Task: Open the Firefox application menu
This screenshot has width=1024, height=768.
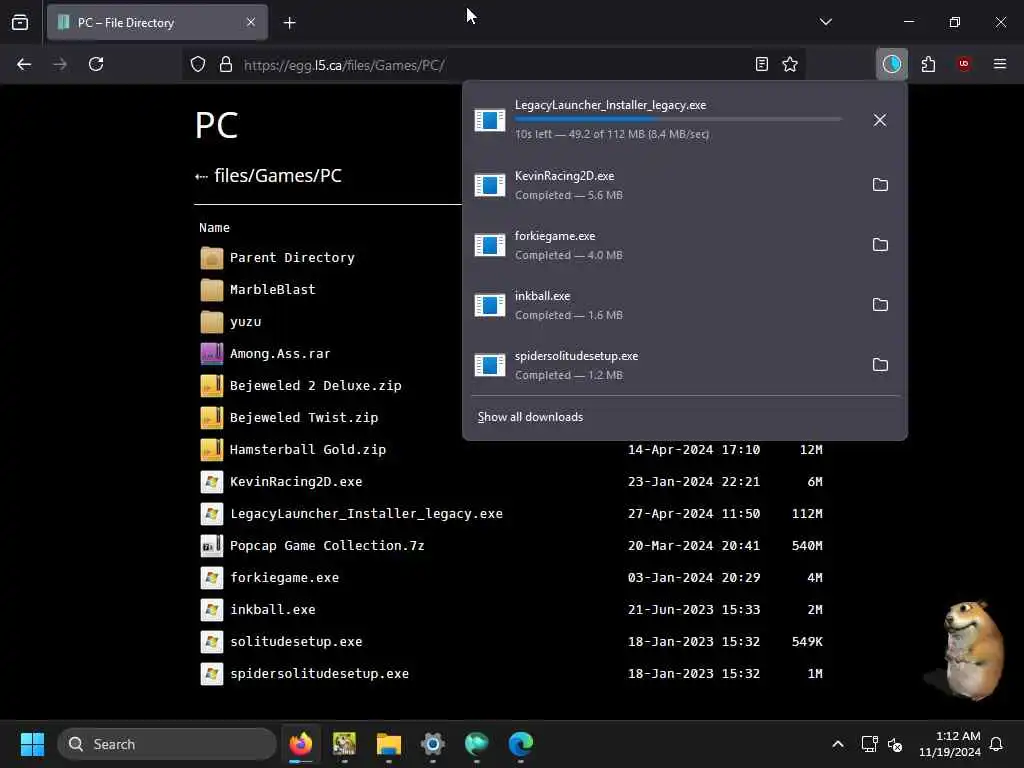Action: (x=999, y=64)
